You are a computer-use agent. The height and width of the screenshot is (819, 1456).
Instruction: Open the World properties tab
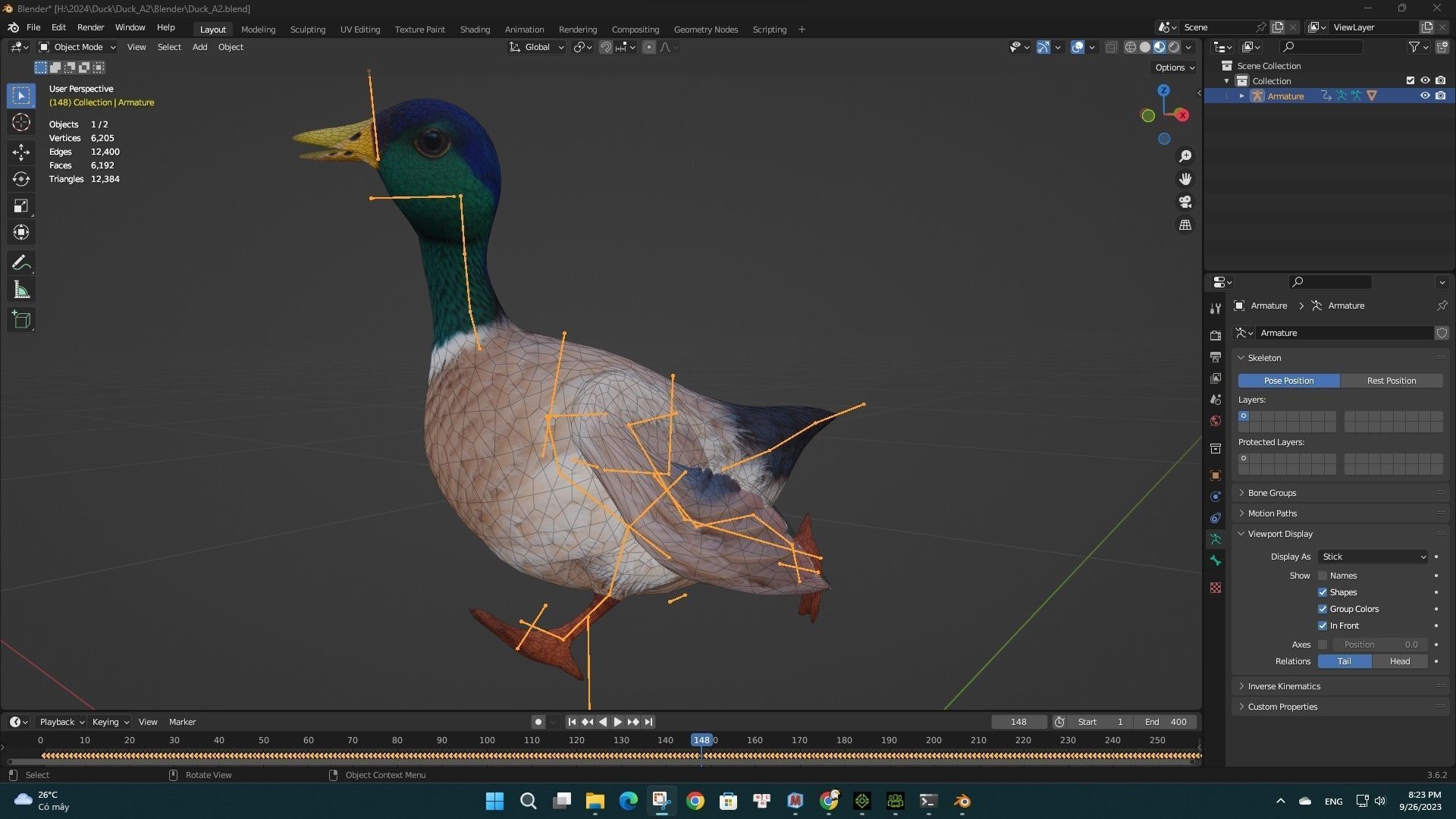pos(1216,421)
